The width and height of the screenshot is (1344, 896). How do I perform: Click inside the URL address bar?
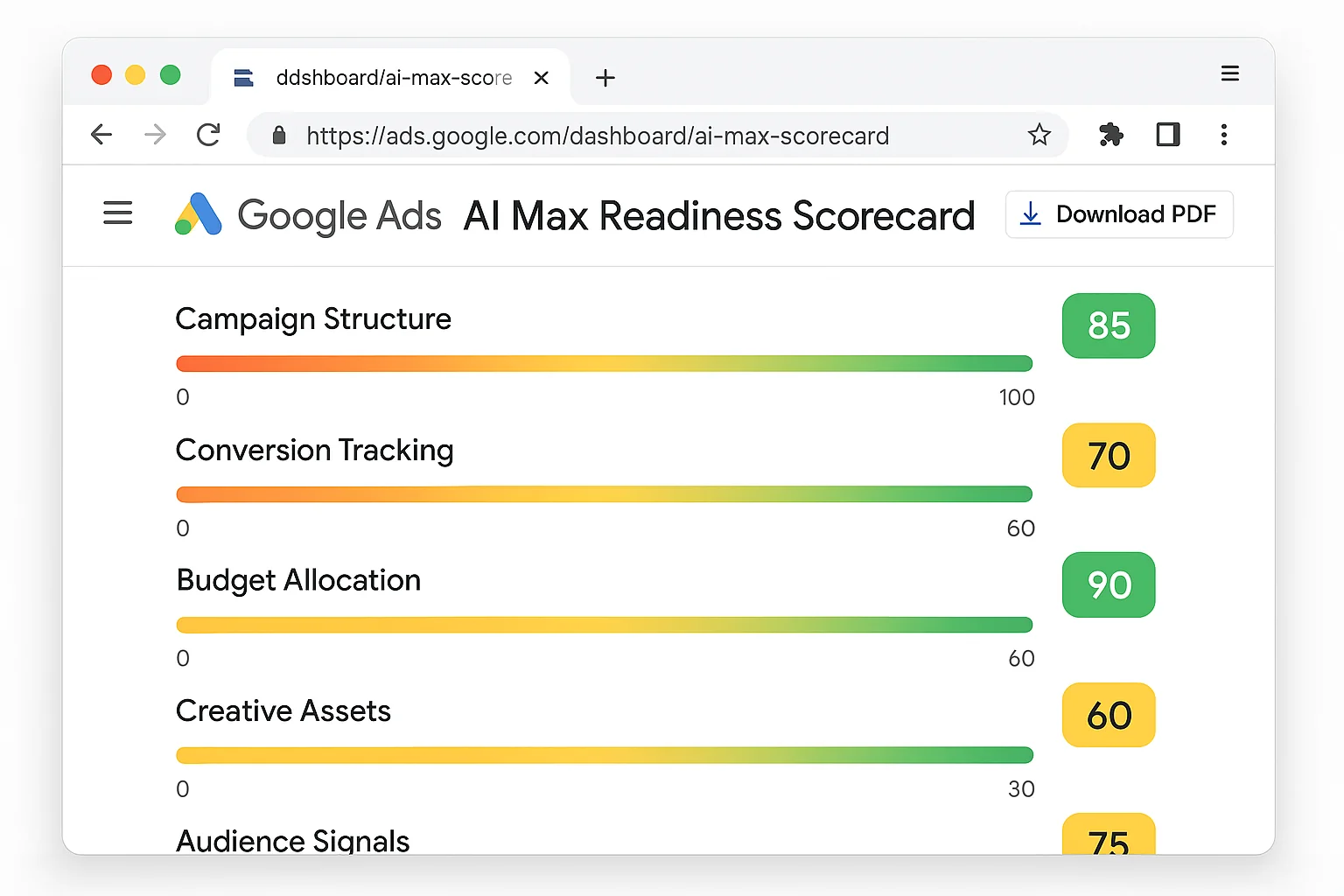pyautogui.click(x=595, y=135)
